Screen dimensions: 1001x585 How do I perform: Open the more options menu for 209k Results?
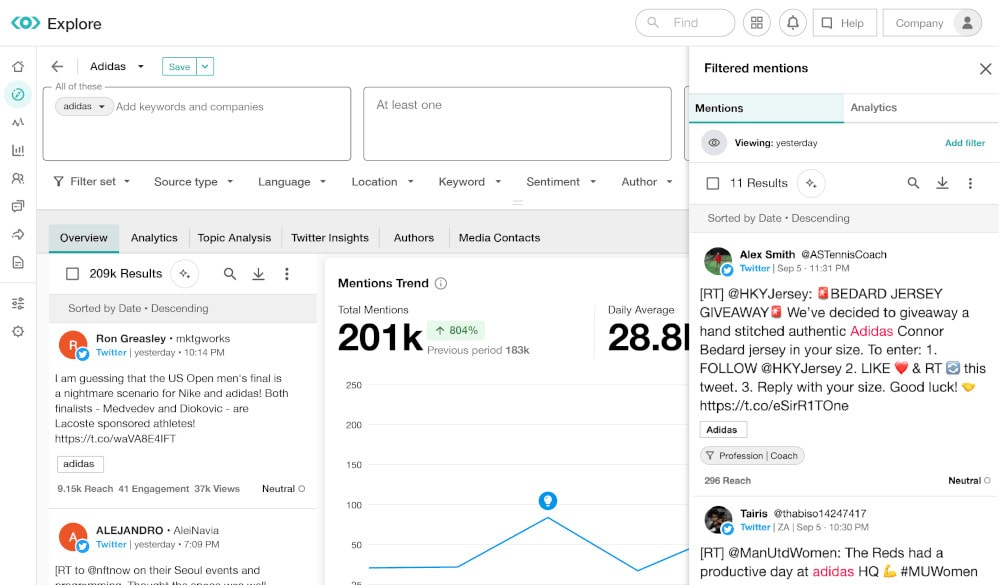pyautogui.click(x=287, y=274)
